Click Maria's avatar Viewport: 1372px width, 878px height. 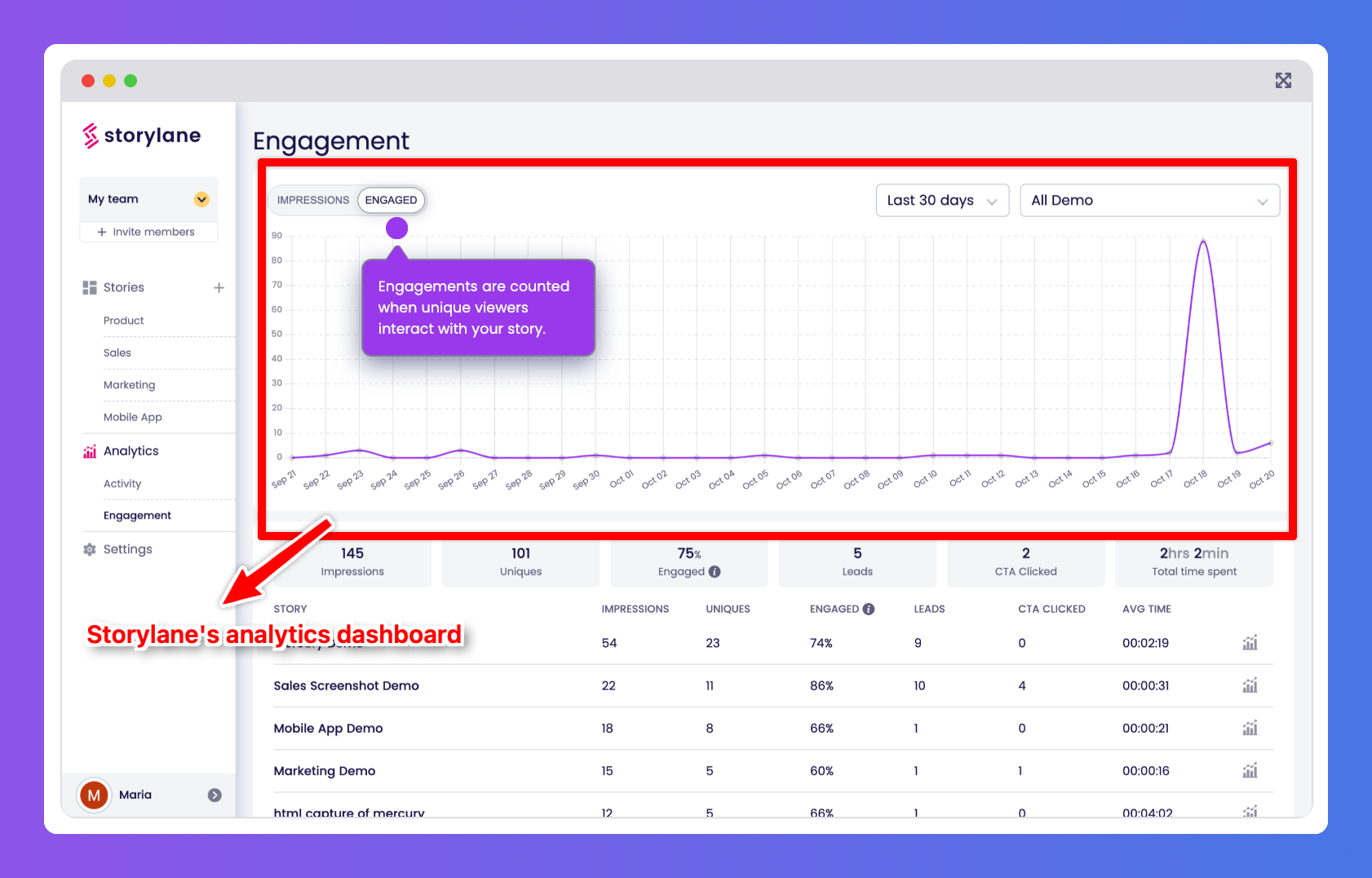coord(94,795)
